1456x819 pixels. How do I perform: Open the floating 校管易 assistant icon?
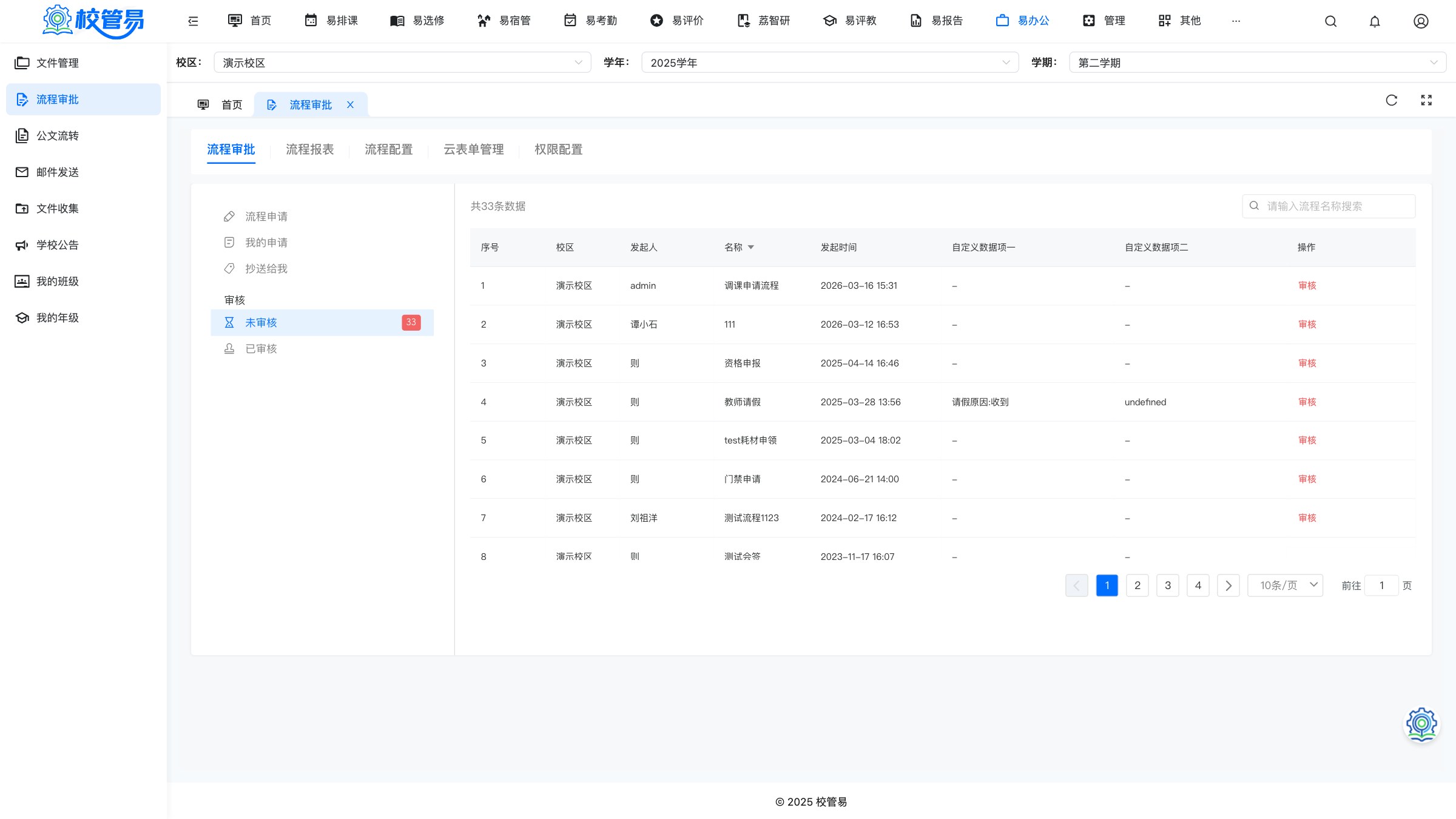pos(1421,724)
